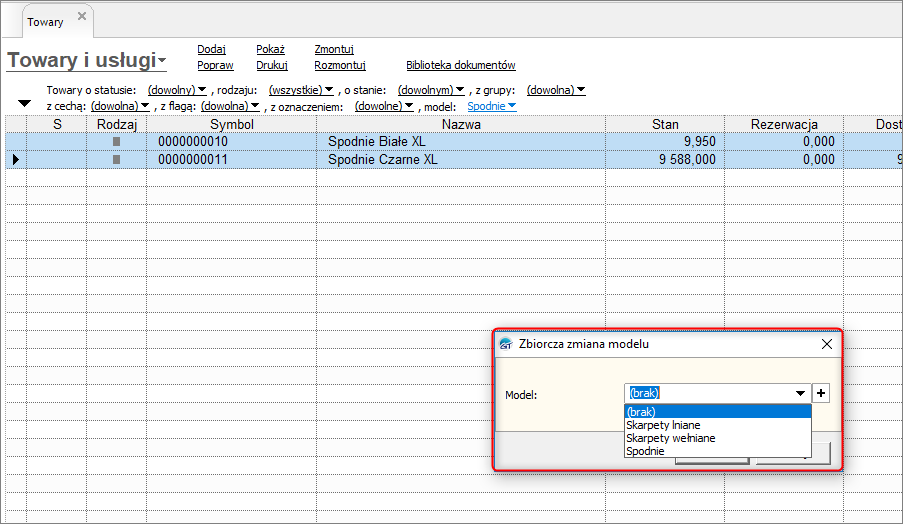
Task: Click the Drukuj link
Action: (272, 65)
